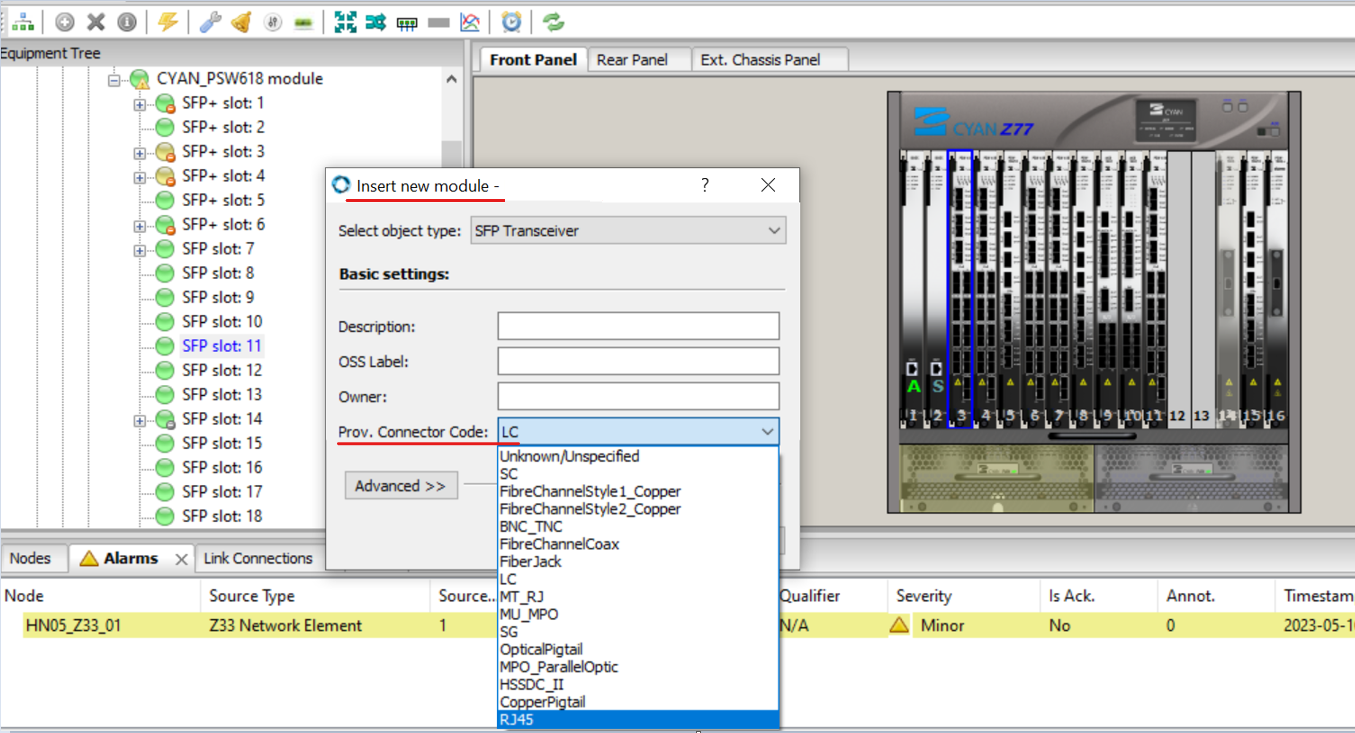
Task: Open the Link Connections tab
Action: click(258, 558)
